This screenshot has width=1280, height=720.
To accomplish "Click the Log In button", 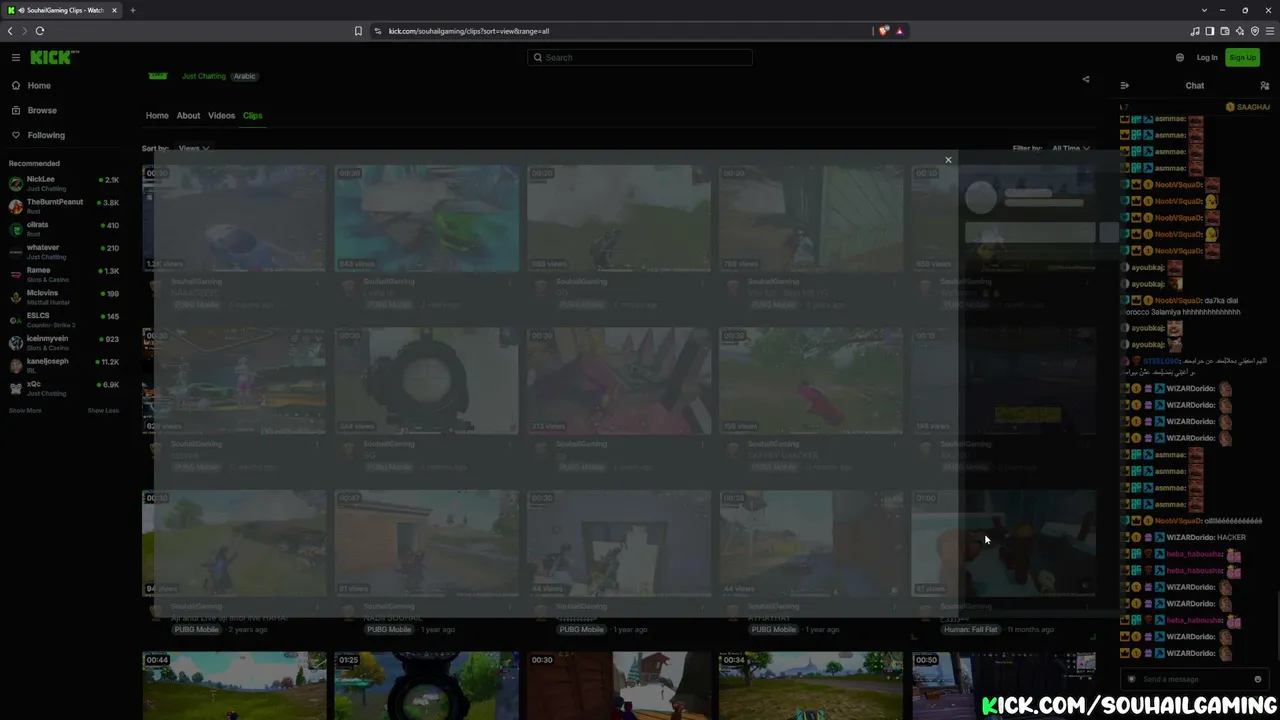I will point(1207,58).
